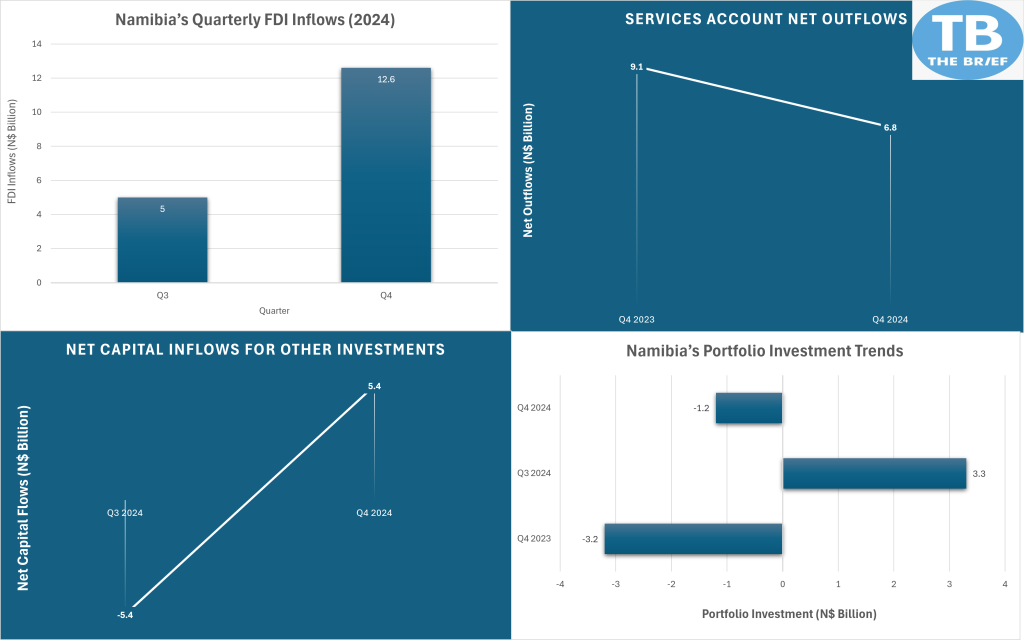Image resolution: width=1024 pixels, height=640 pixels.
Task: Click the 'Q4 2024' label in services chart
Action: [x=890, y=319]
